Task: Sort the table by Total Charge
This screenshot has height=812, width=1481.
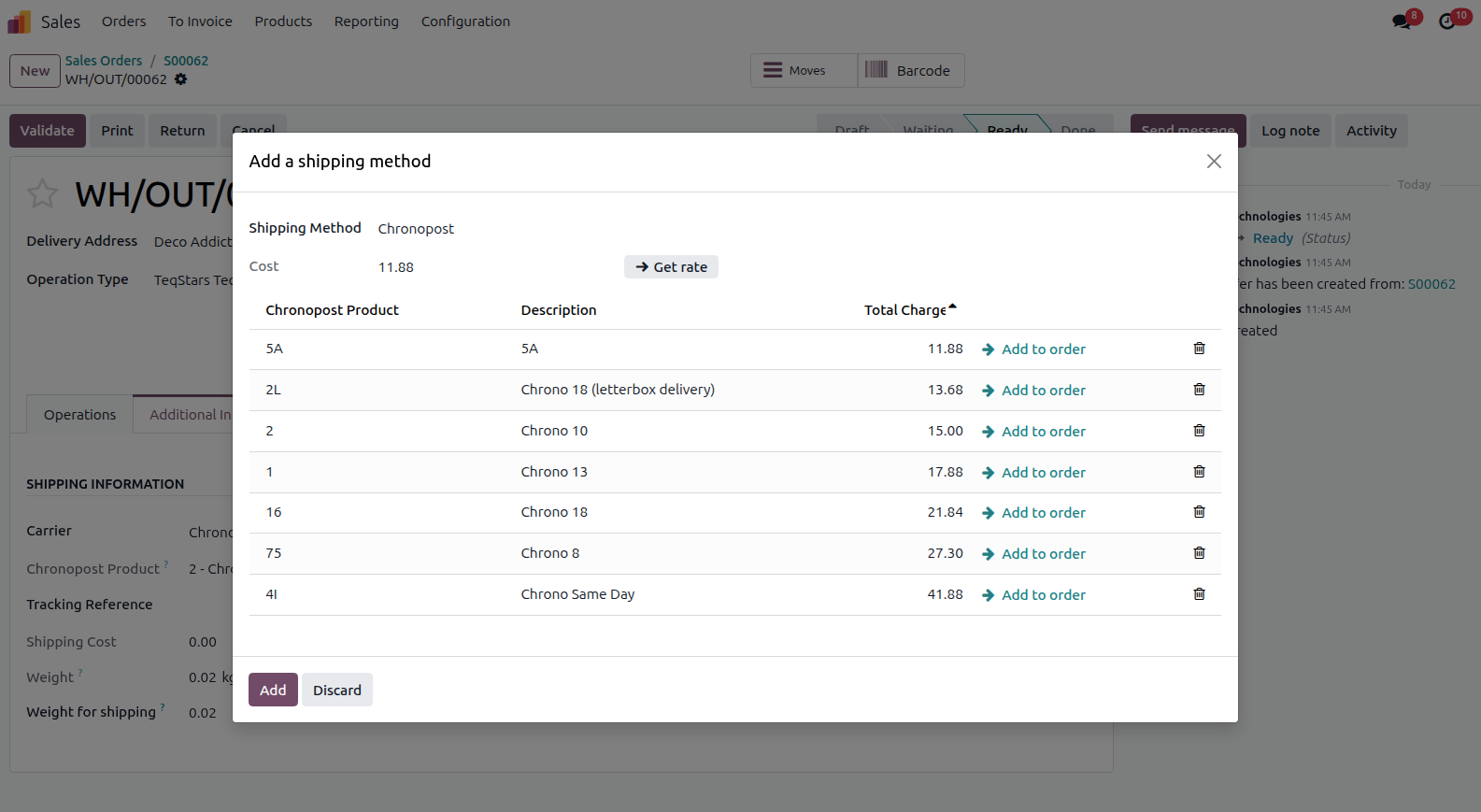Action: pyautogui.click(x=909, y=310)
